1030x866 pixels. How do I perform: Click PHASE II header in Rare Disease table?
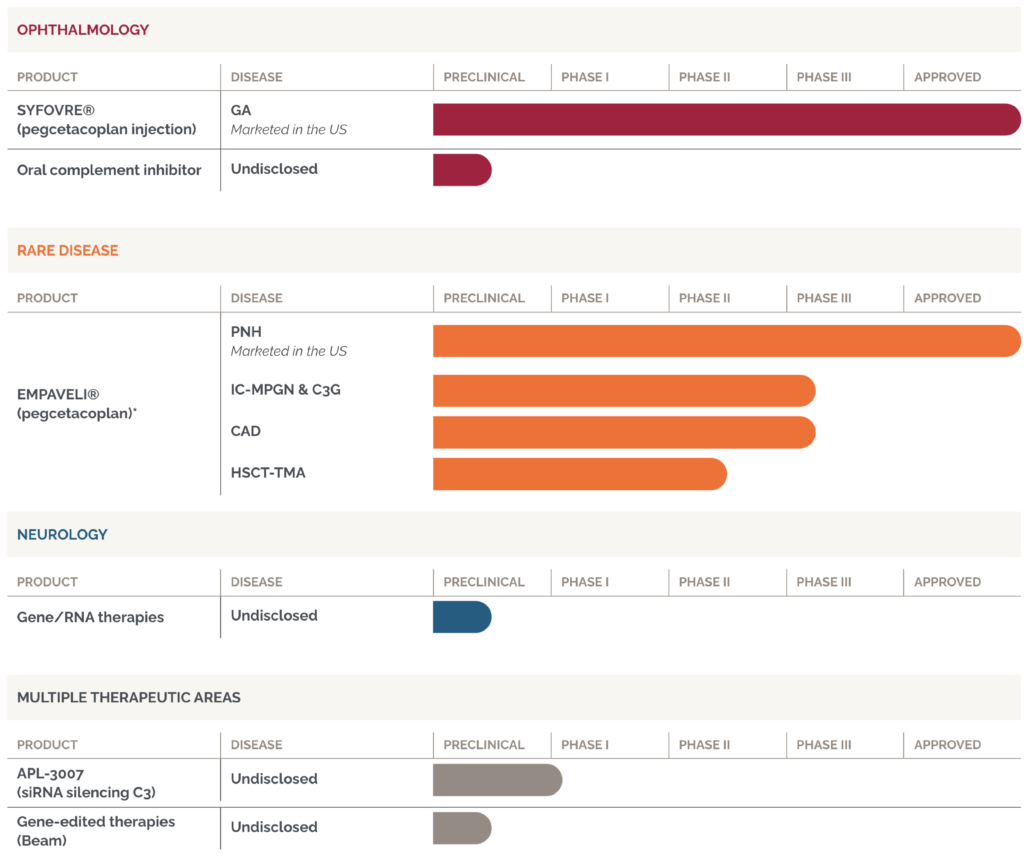click(704, 298)
